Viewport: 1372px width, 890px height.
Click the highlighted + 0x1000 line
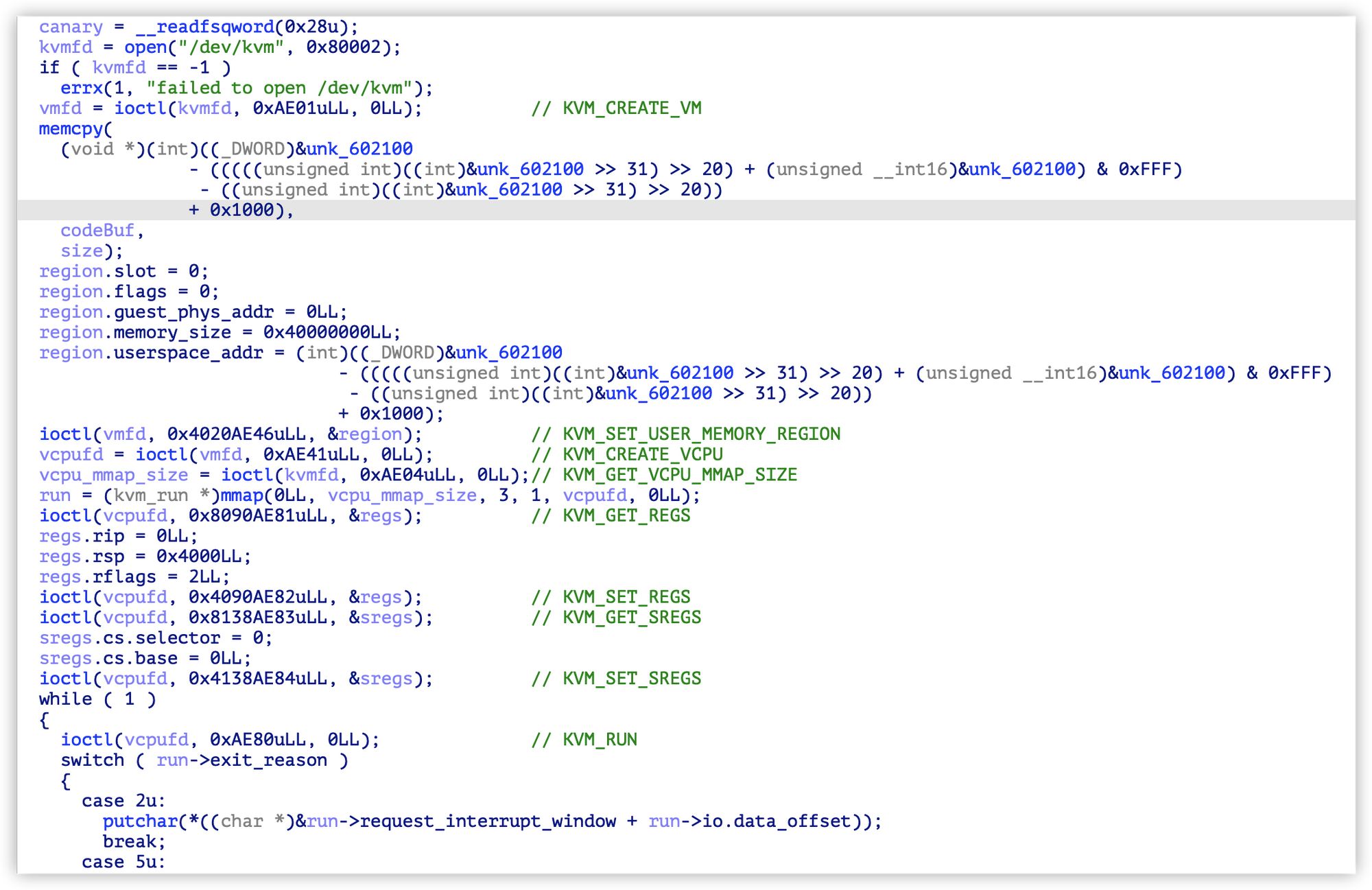pyautogui.click(x=241, y=210)
